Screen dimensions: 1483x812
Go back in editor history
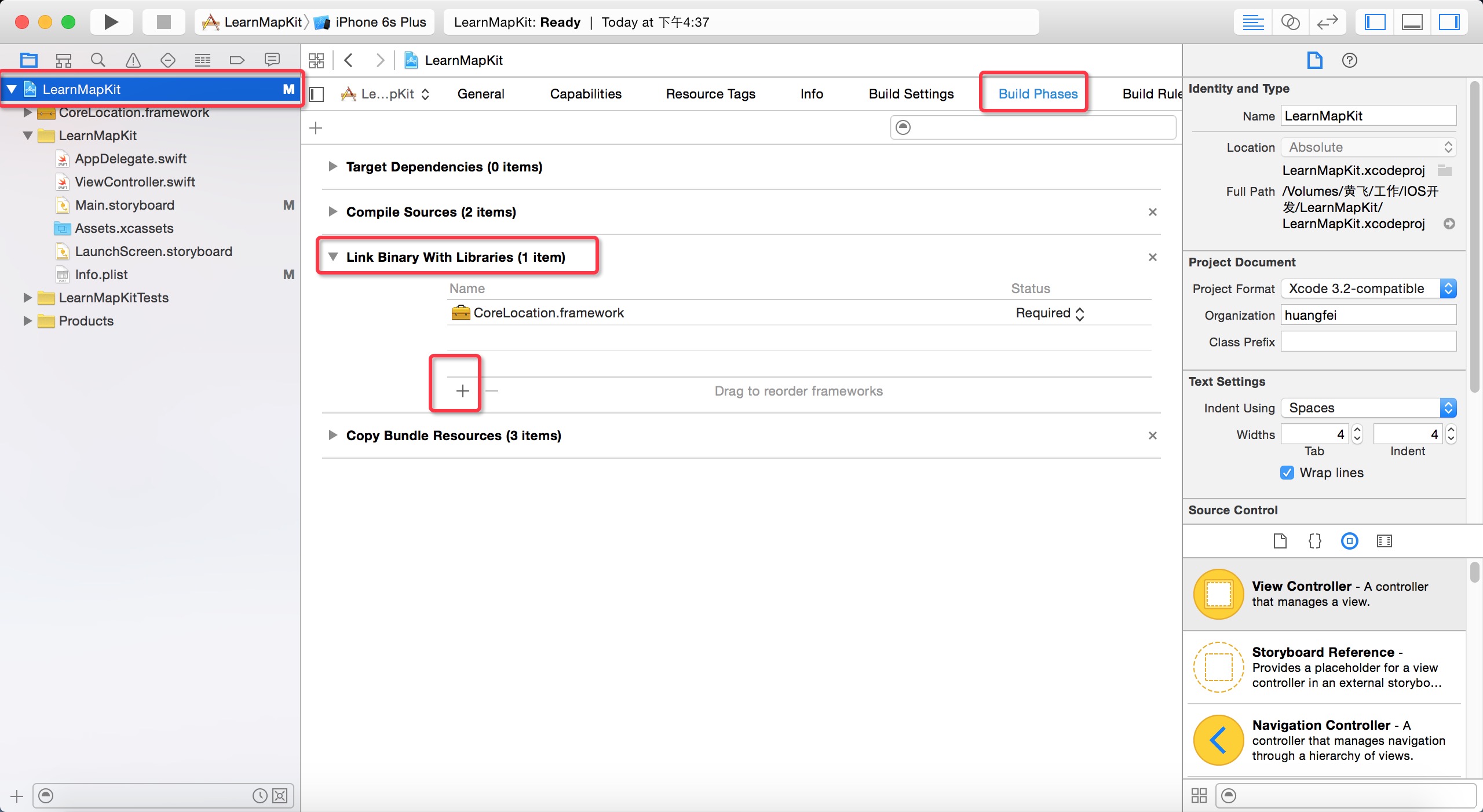[349, 60]
